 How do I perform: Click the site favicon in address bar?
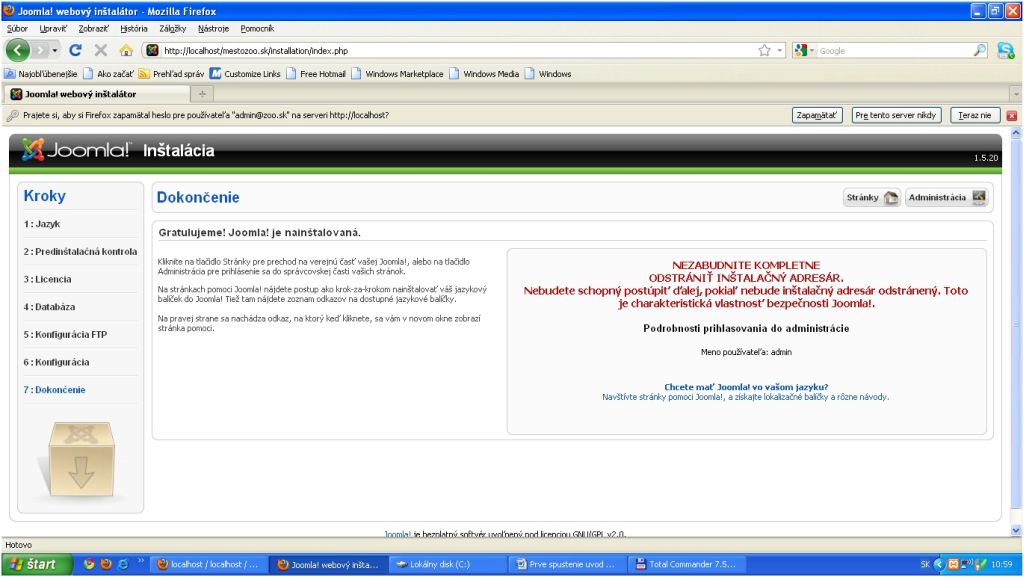pyautogui.click(x=152, y=50)
